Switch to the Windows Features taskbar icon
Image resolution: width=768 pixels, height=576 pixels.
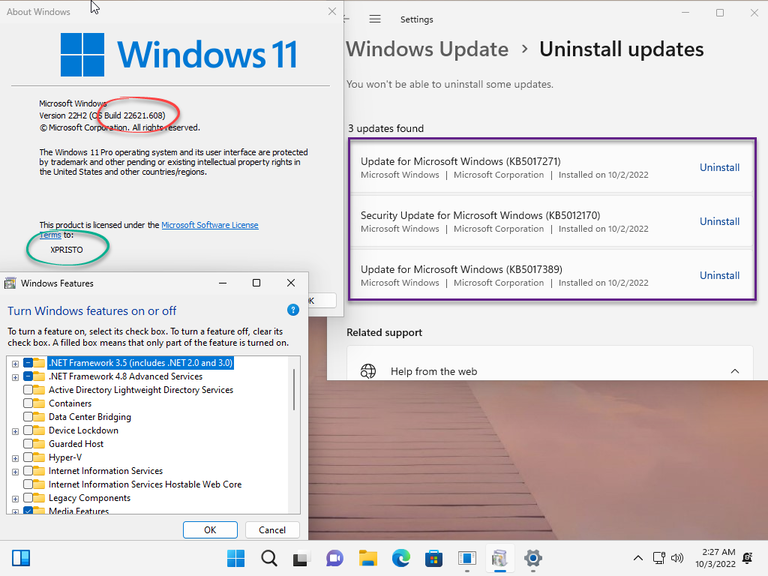(x=500, y=558)
